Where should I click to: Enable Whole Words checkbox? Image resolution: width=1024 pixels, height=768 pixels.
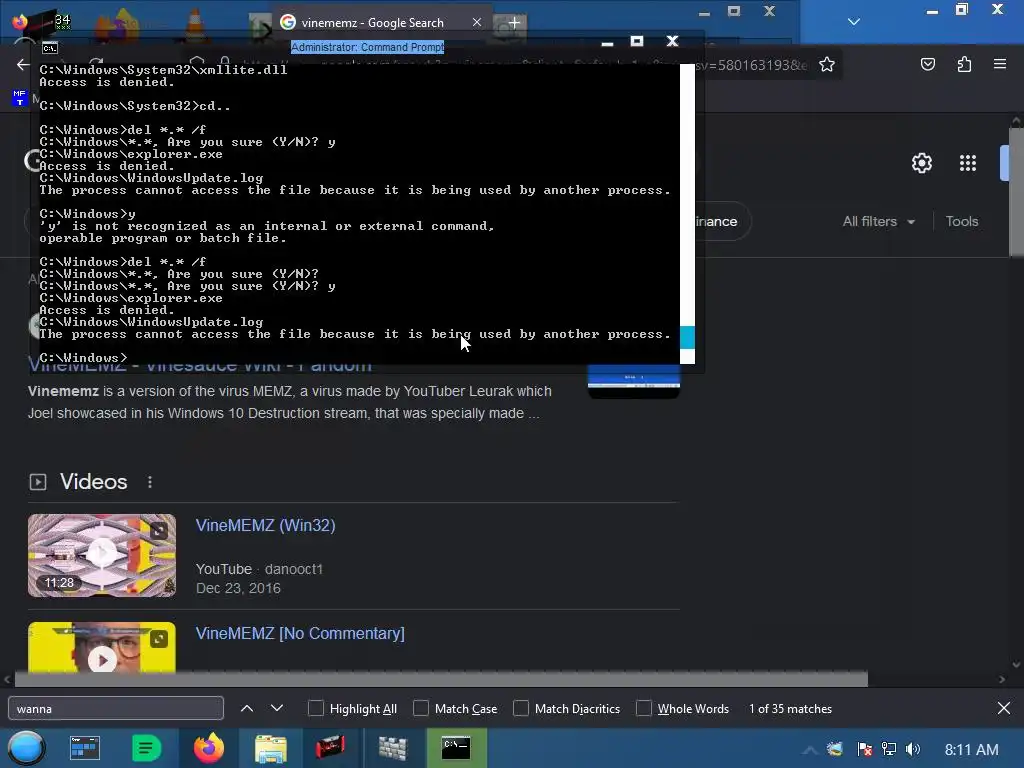point(644,709)
